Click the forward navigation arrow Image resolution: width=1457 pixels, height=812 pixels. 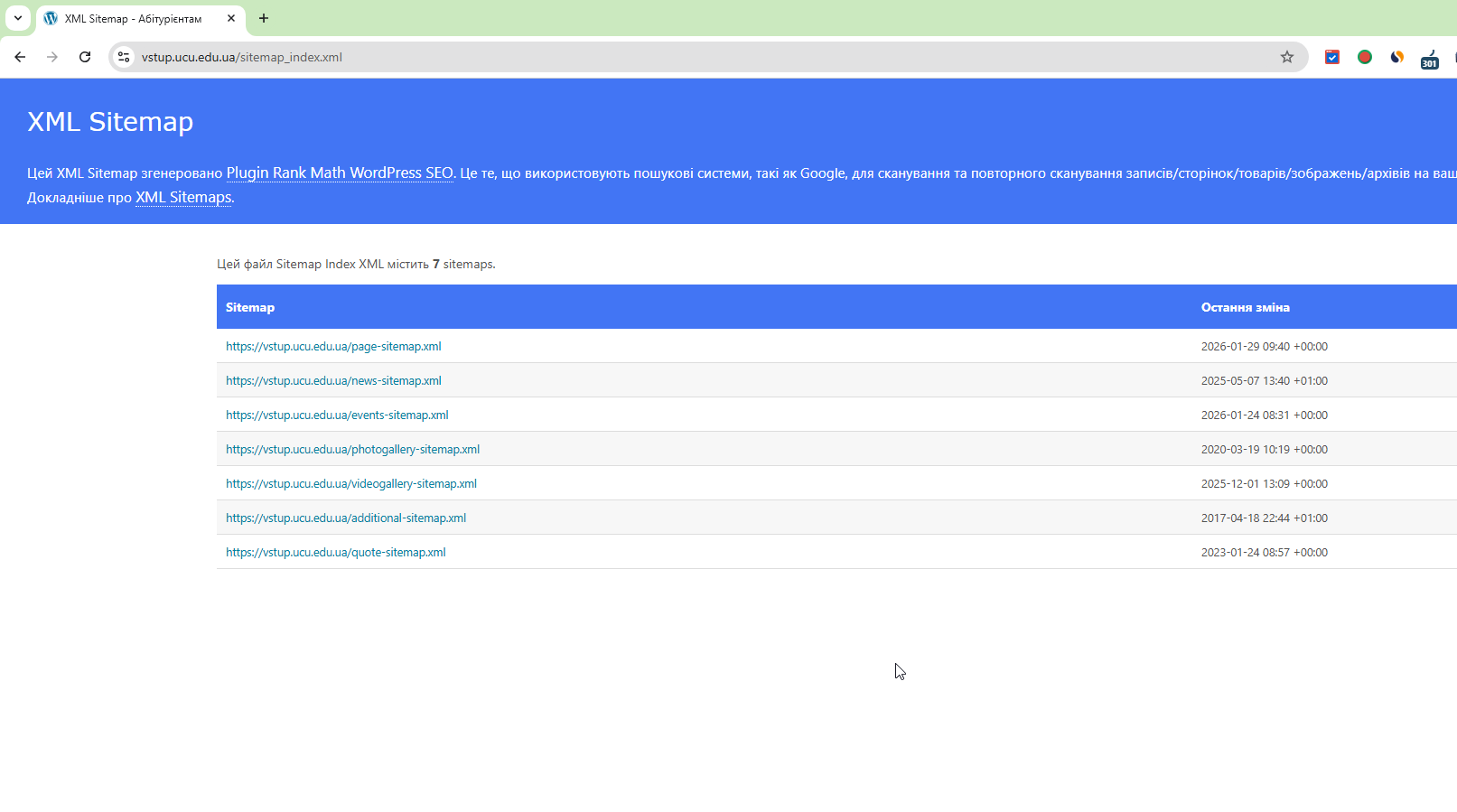pyautogui.click(x=52, y=57)
